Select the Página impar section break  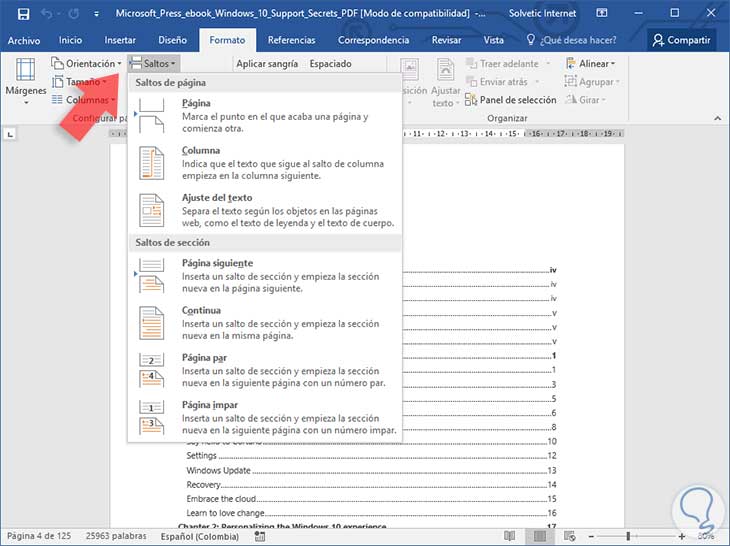[264, 417]
